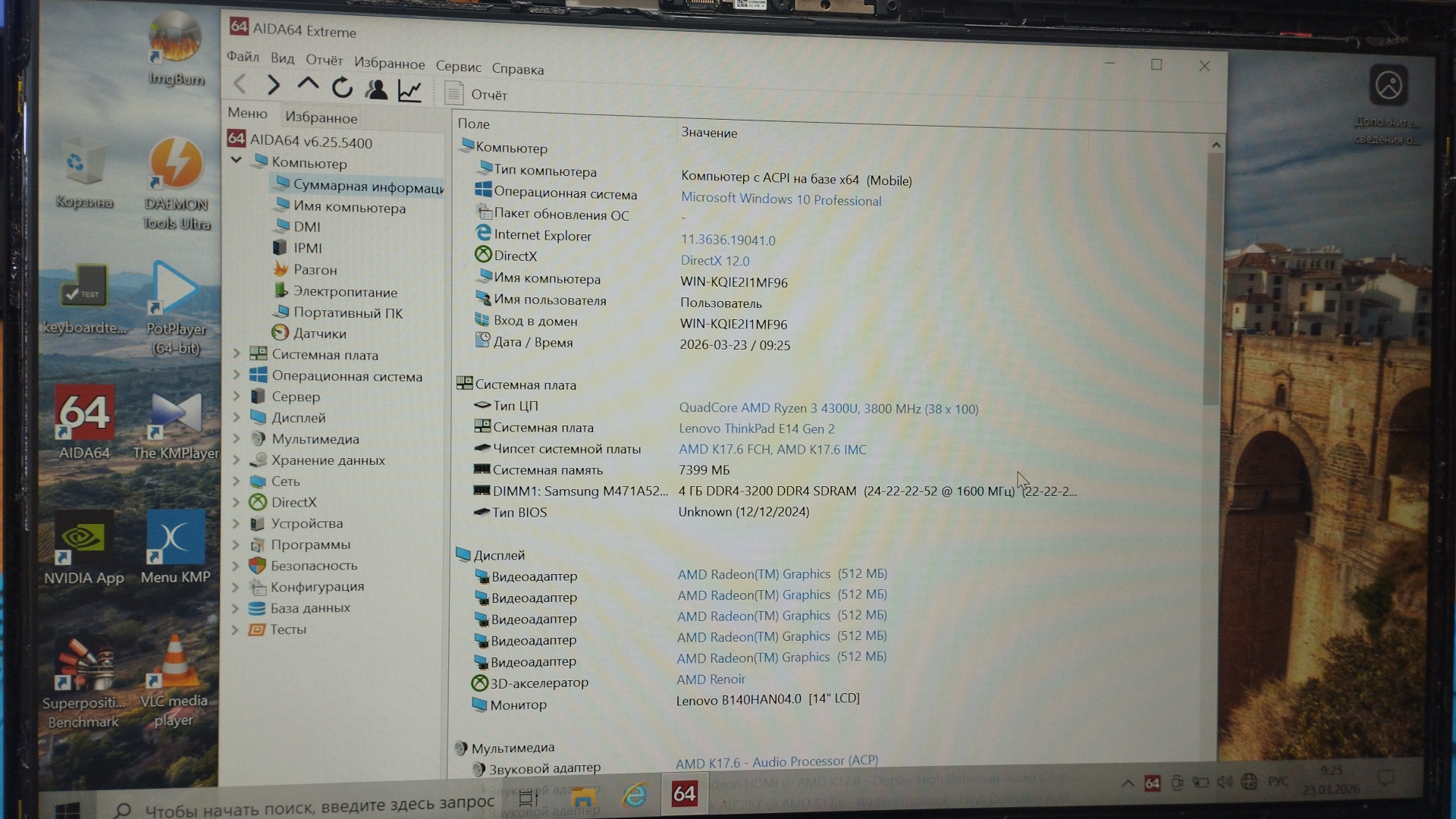Open user management toolbar icon
This screenshot has width=1456, height=819.
pyautogui.click(x=376, y=89)
